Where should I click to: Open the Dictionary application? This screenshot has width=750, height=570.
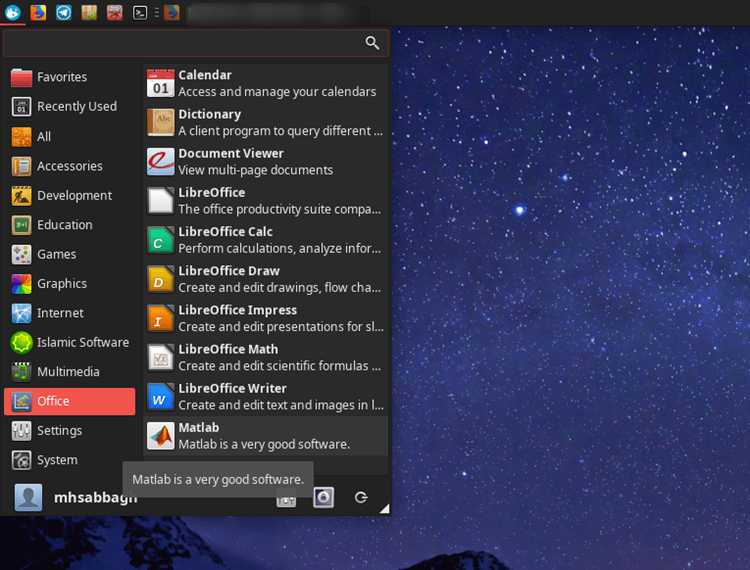pyautogui.click(x=265, y=122)
